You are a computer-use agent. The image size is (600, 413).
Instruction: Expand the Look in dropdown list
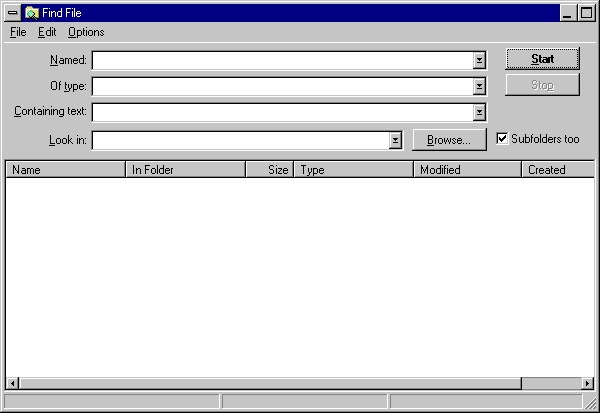click(395, 140)
